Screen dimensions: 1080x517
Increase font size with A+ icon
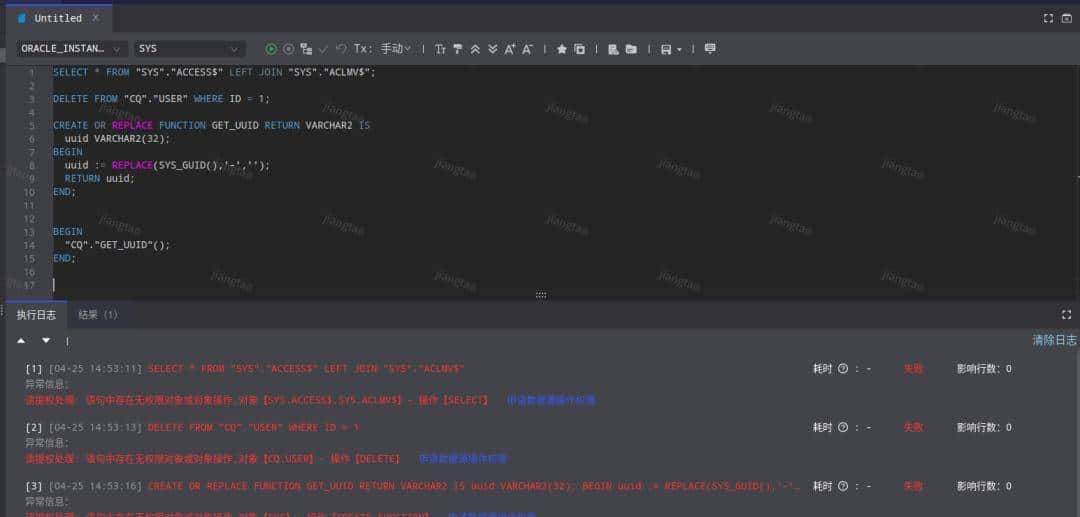[x=510, y=49]
